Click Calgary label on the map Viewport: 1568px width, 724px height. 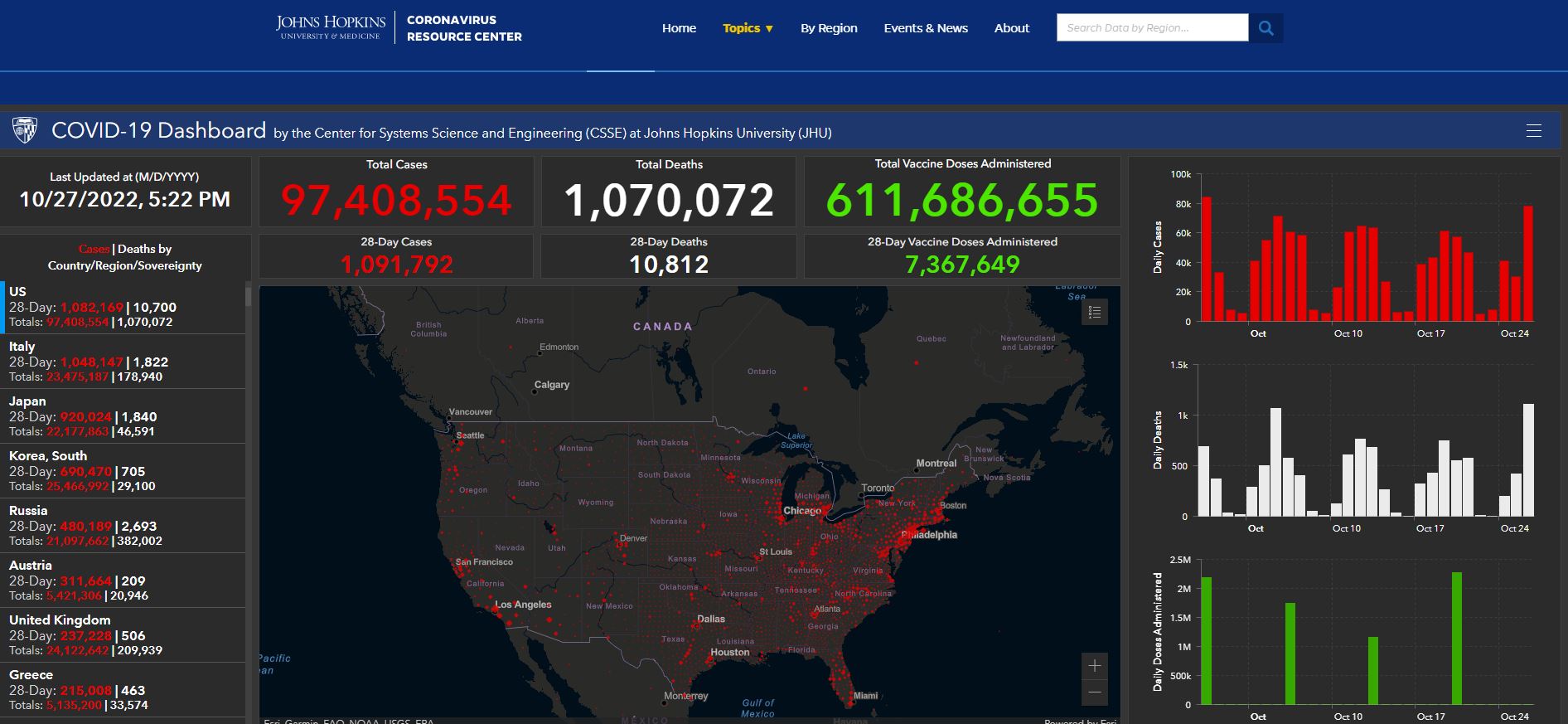[x=552, y=385]
